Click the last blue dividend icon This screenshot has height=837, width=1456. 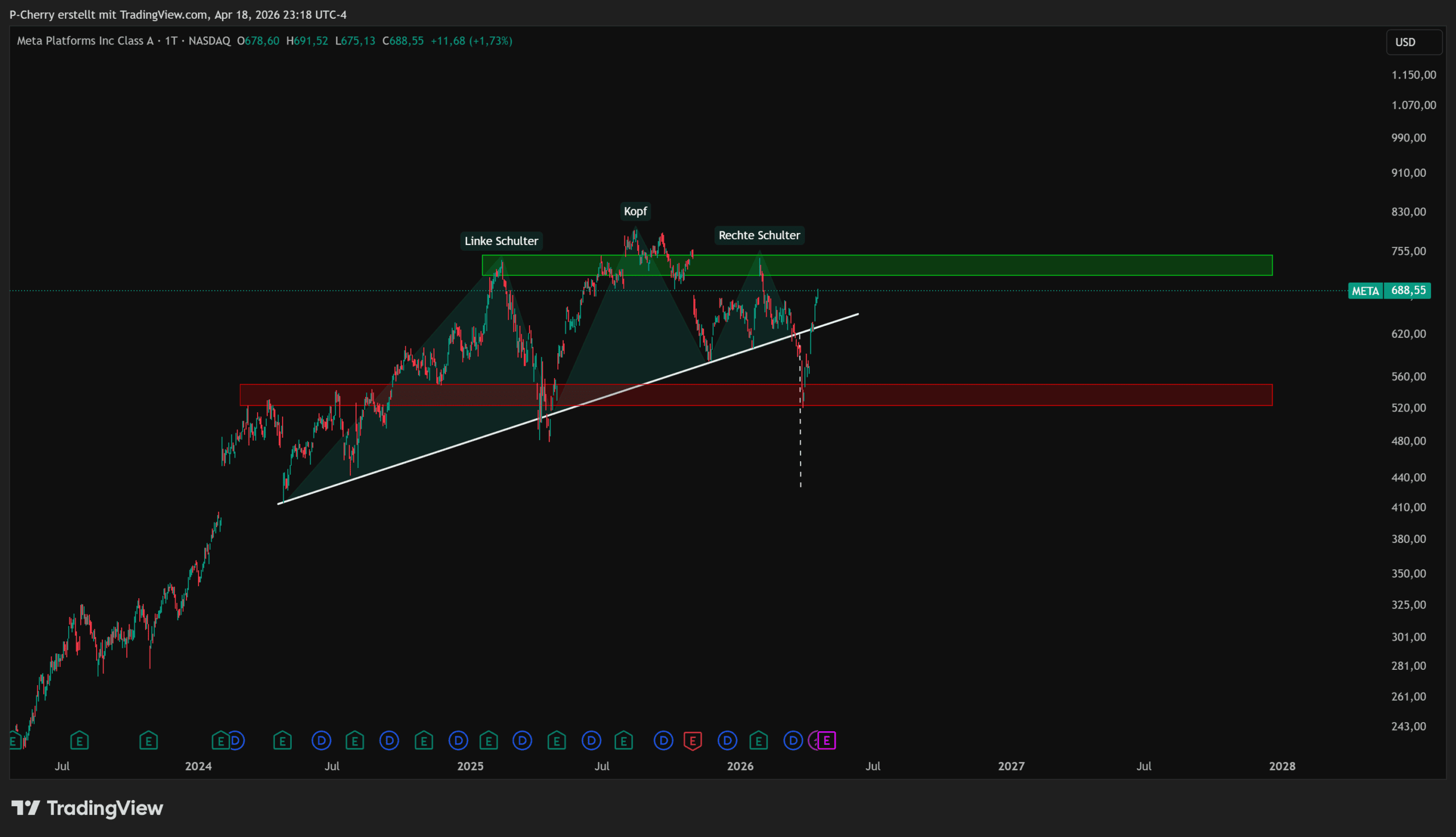click(x=793, y=740)
